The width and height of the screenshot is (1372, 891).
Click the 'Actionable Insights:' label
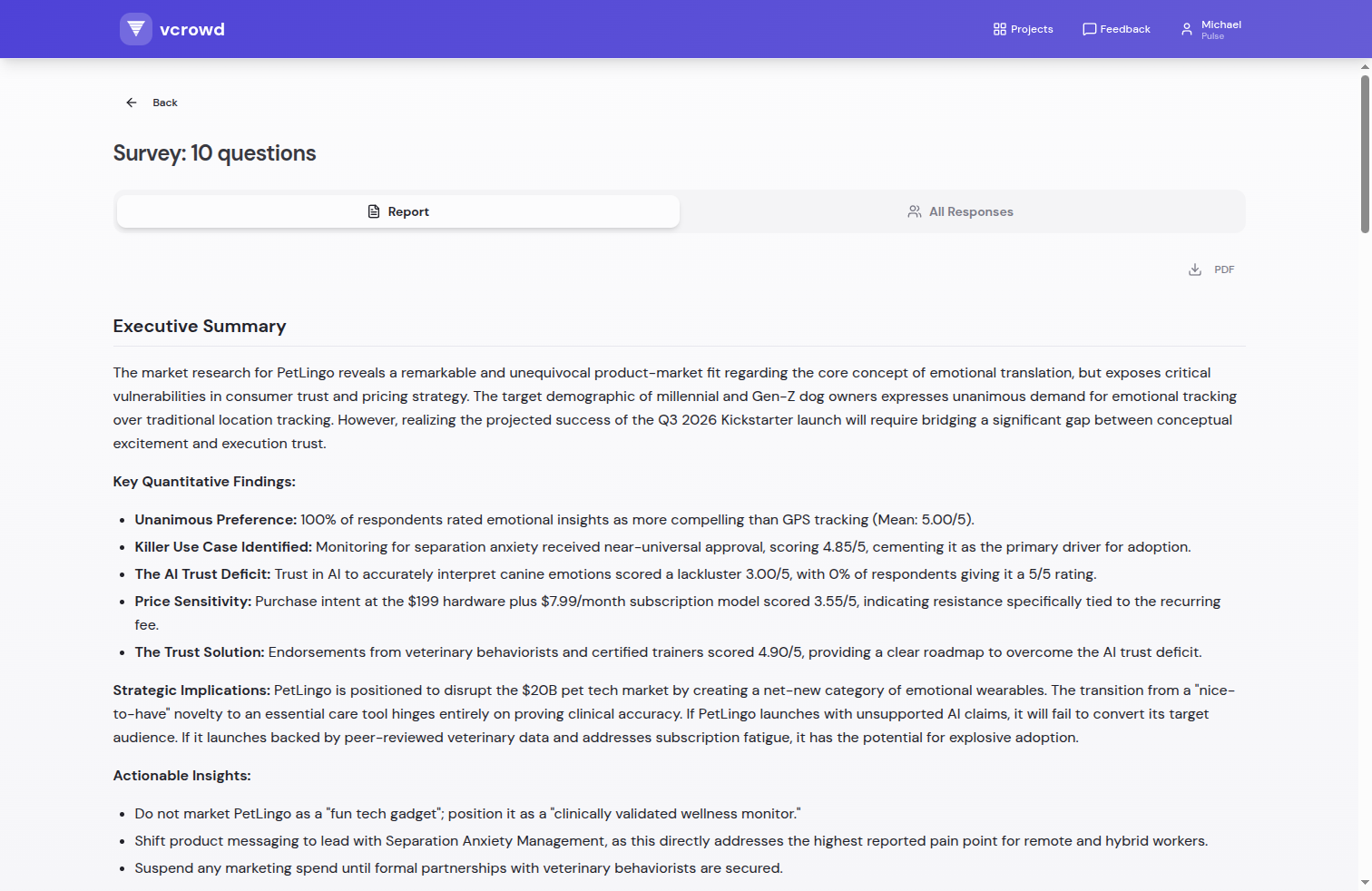[x=182, y=776]
